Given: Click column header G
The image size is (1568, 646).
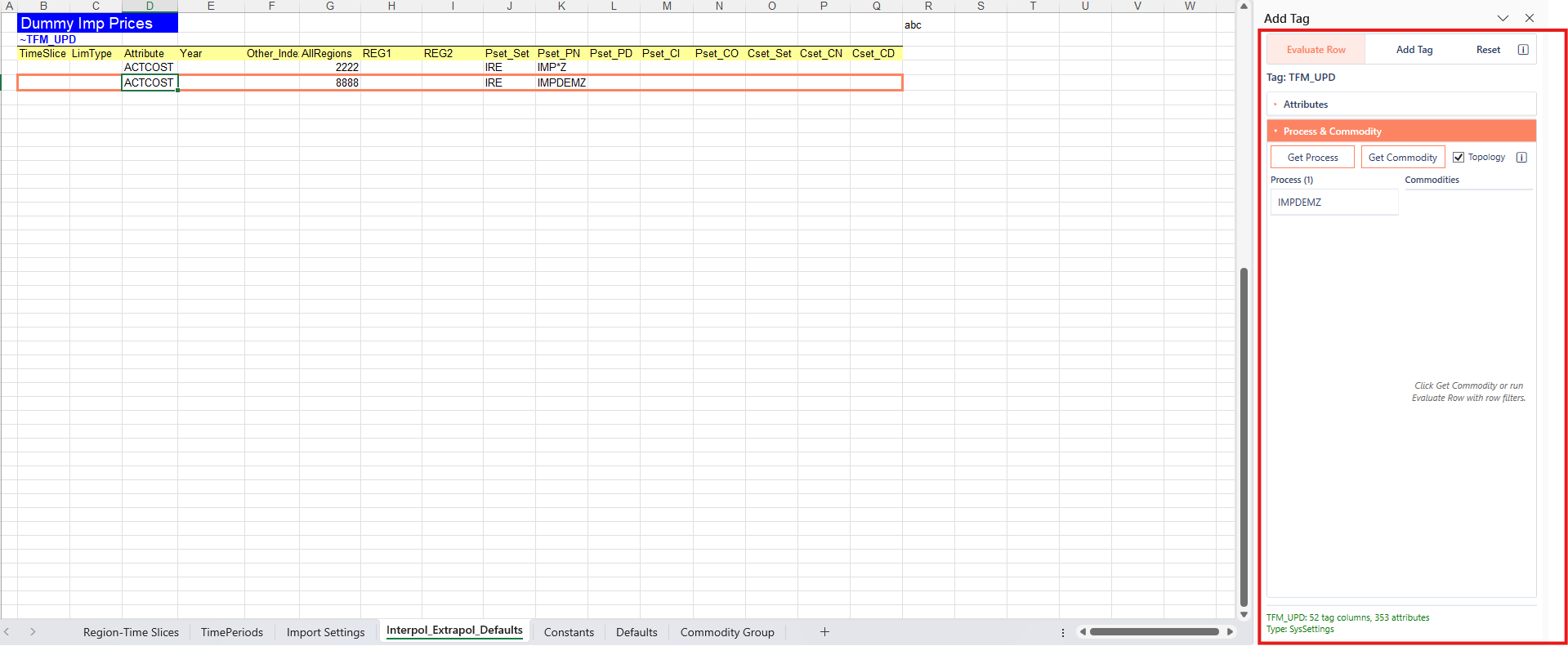Looking at the screenshot, I should (x=330, y=6).
